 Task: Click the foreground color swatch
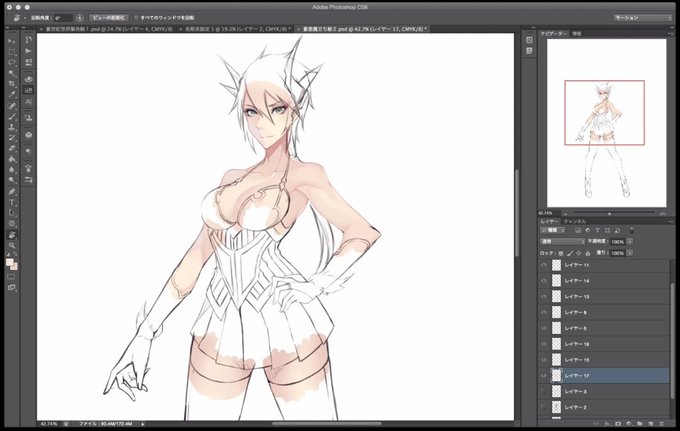point(10,262)
